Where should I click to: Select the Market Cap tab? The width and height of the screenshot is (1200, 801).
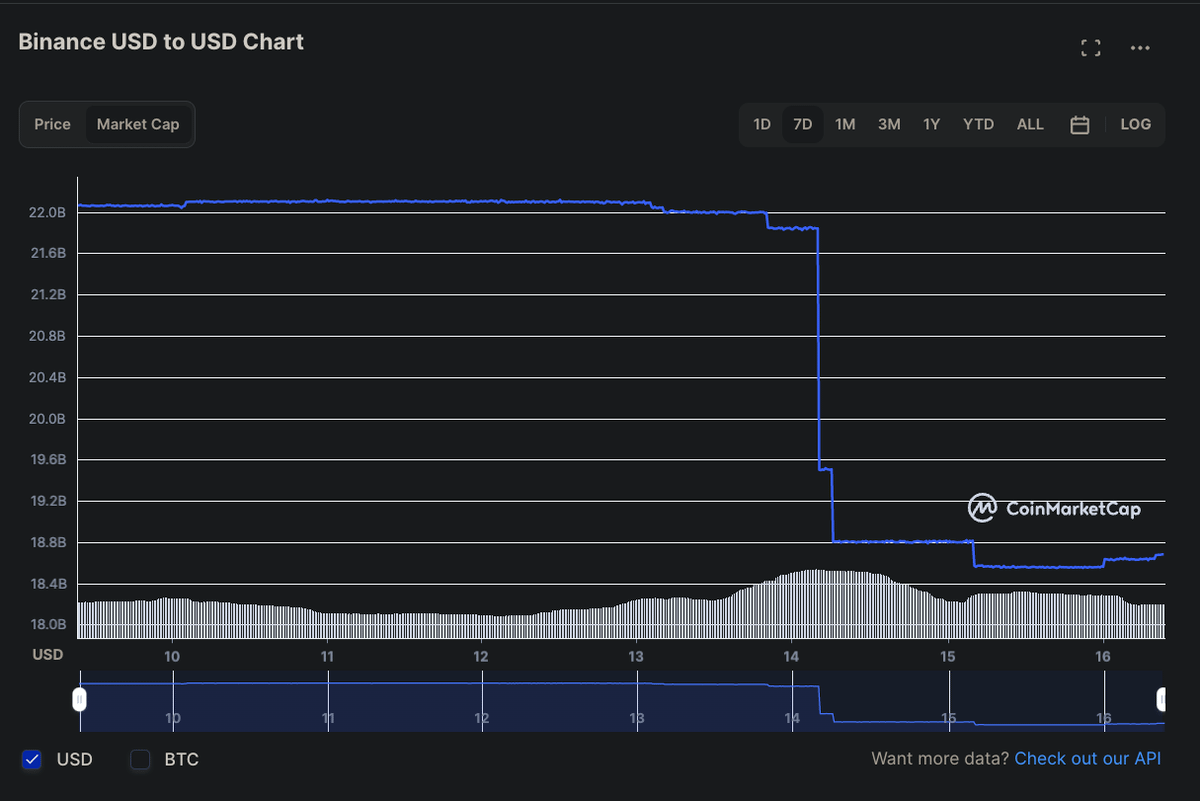pos(138,125)
